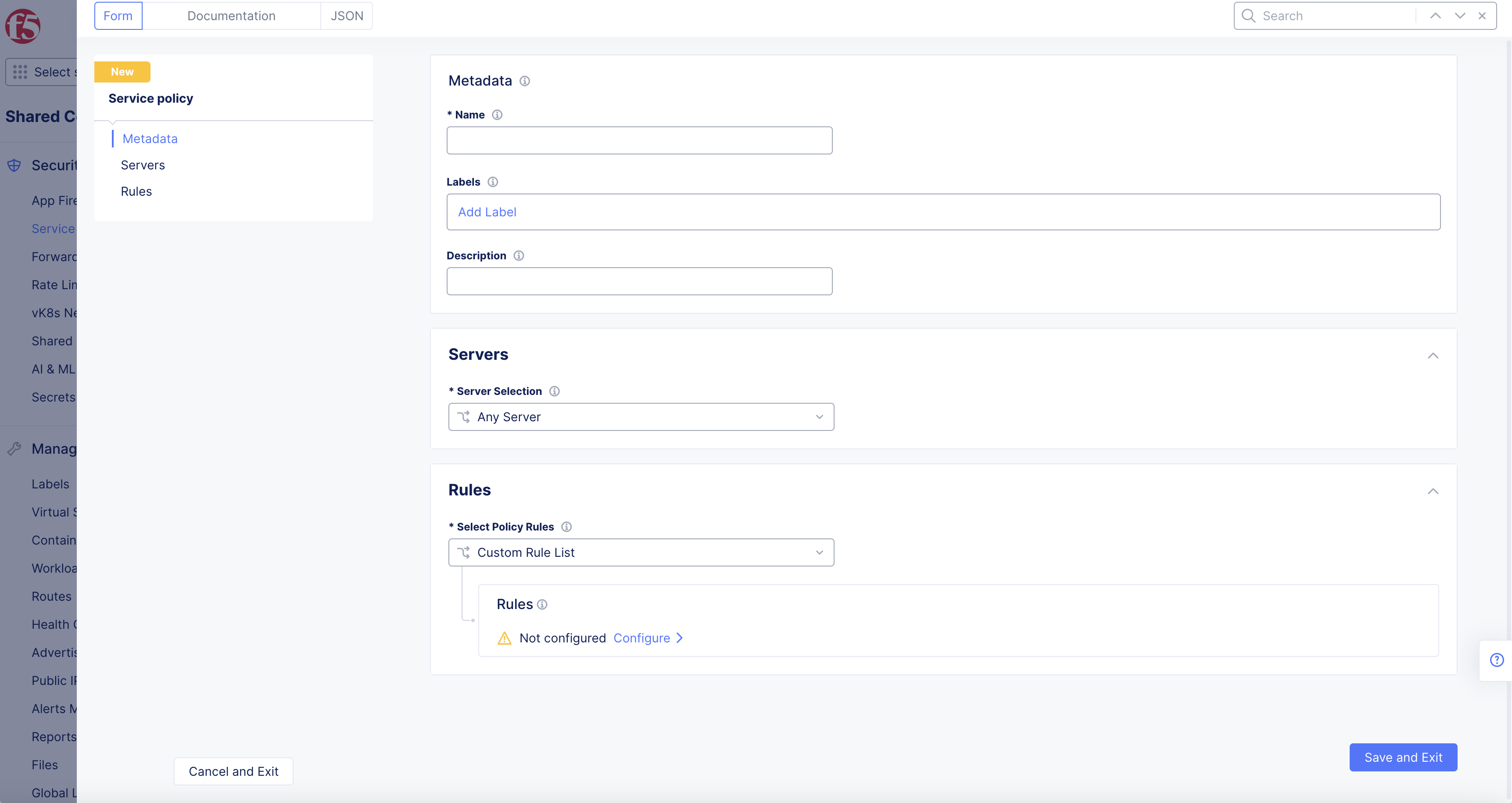1512x803 pixels.
Task: Click Select Policy Rules info icon
Action: tap(566, 527)
